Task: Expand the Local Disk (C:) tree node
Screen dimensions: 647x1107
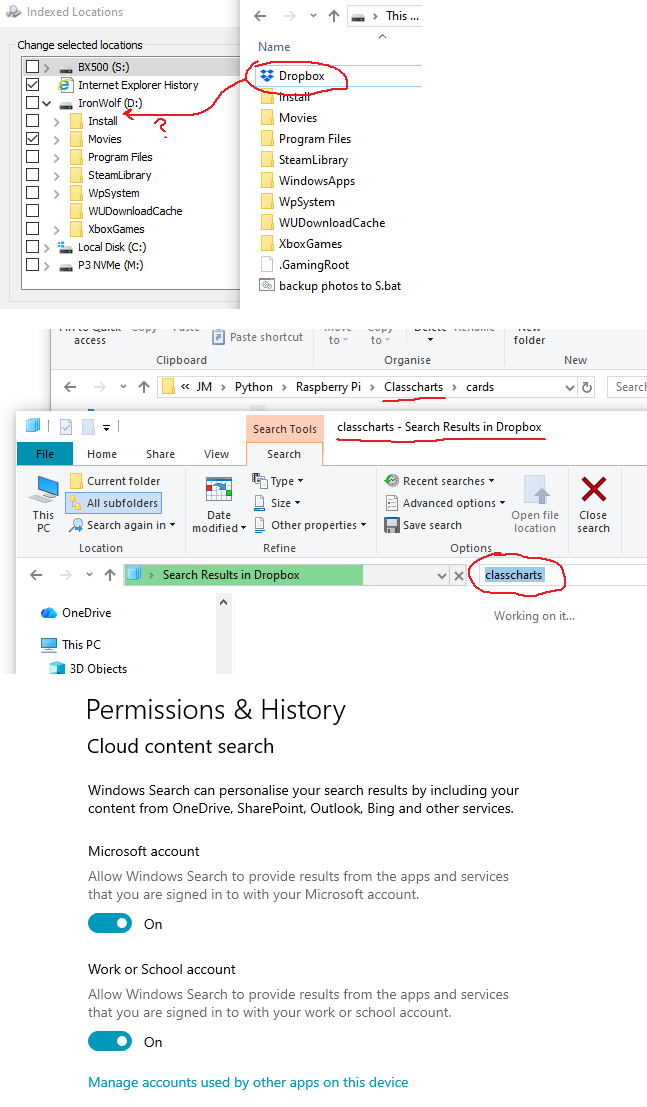Action: pyautogui.click(x=47, y=247)
